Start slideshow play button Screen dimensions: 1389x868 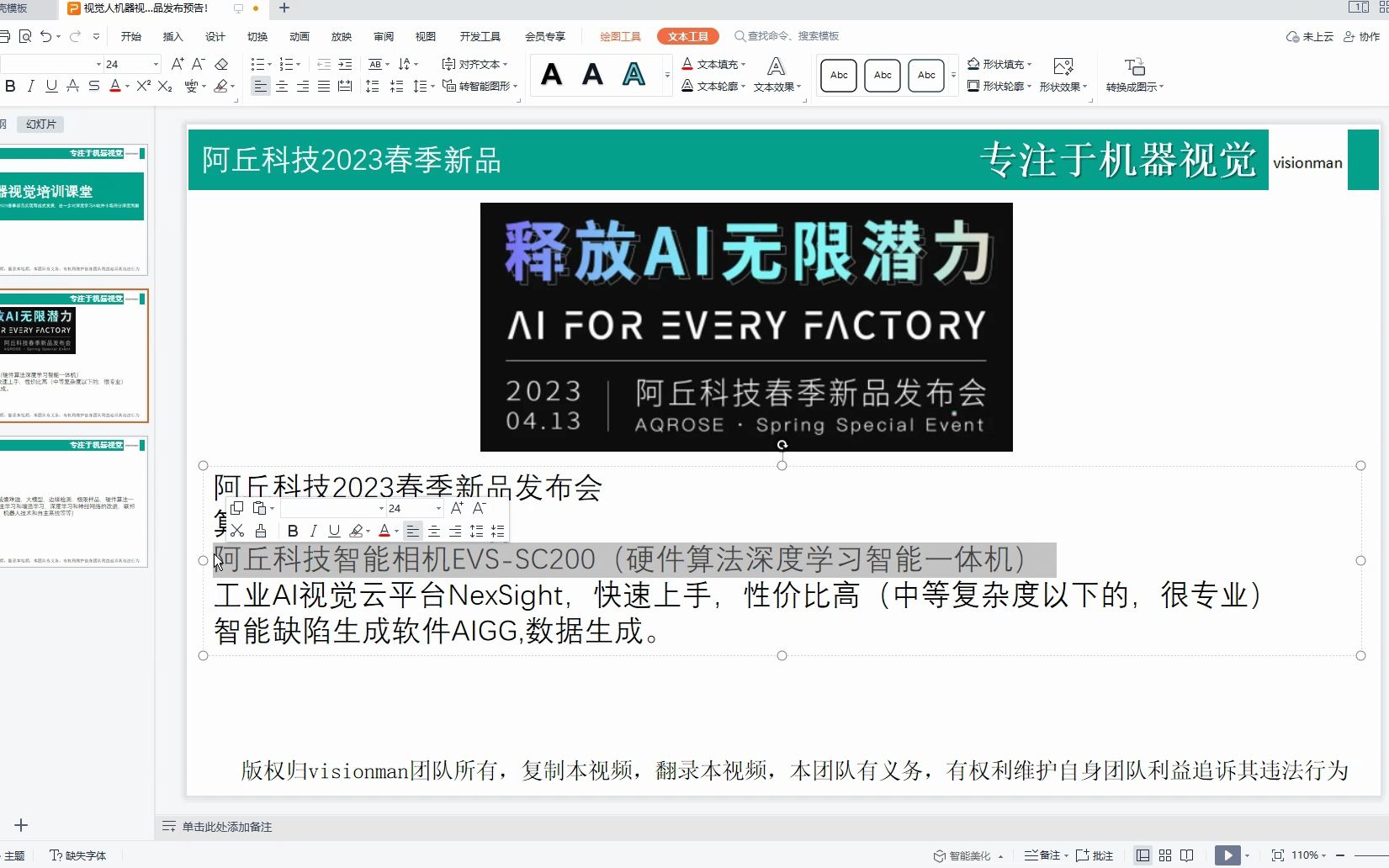click(1228, 855)
